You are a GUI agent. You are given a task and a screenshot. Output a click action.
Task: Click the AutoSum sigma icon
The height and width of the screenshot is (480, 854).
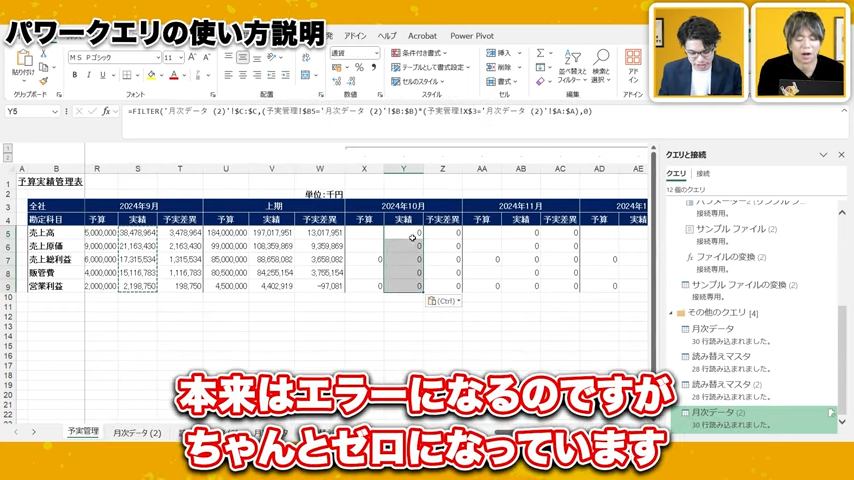coord(540,53)
